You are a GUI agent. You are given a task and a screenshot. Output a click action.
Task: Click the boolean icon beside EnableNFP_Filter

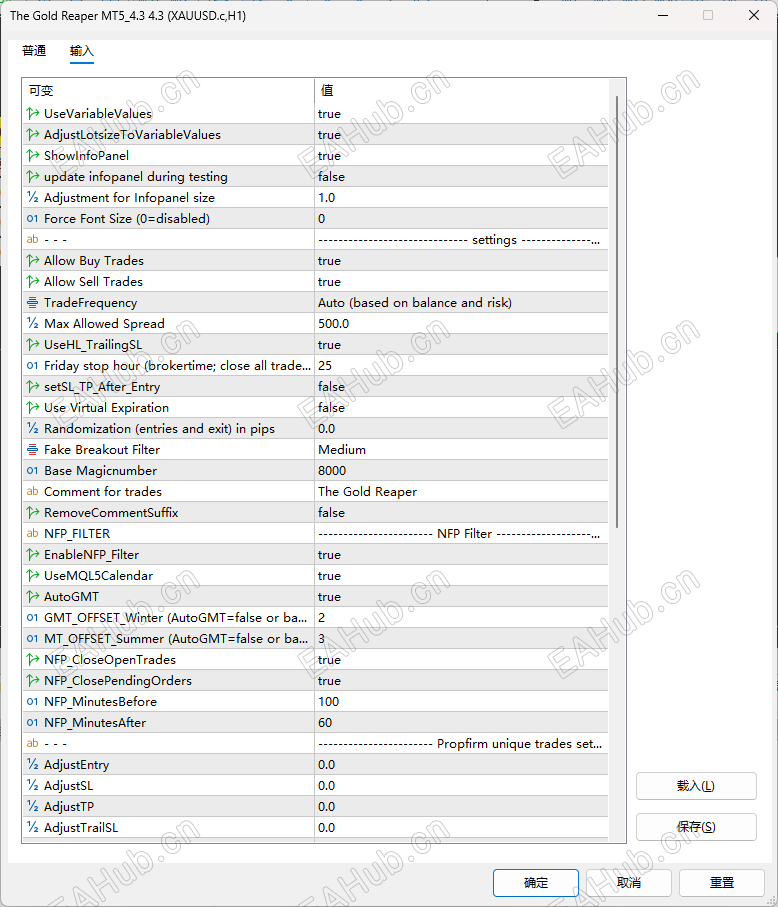tap(32, 555)
